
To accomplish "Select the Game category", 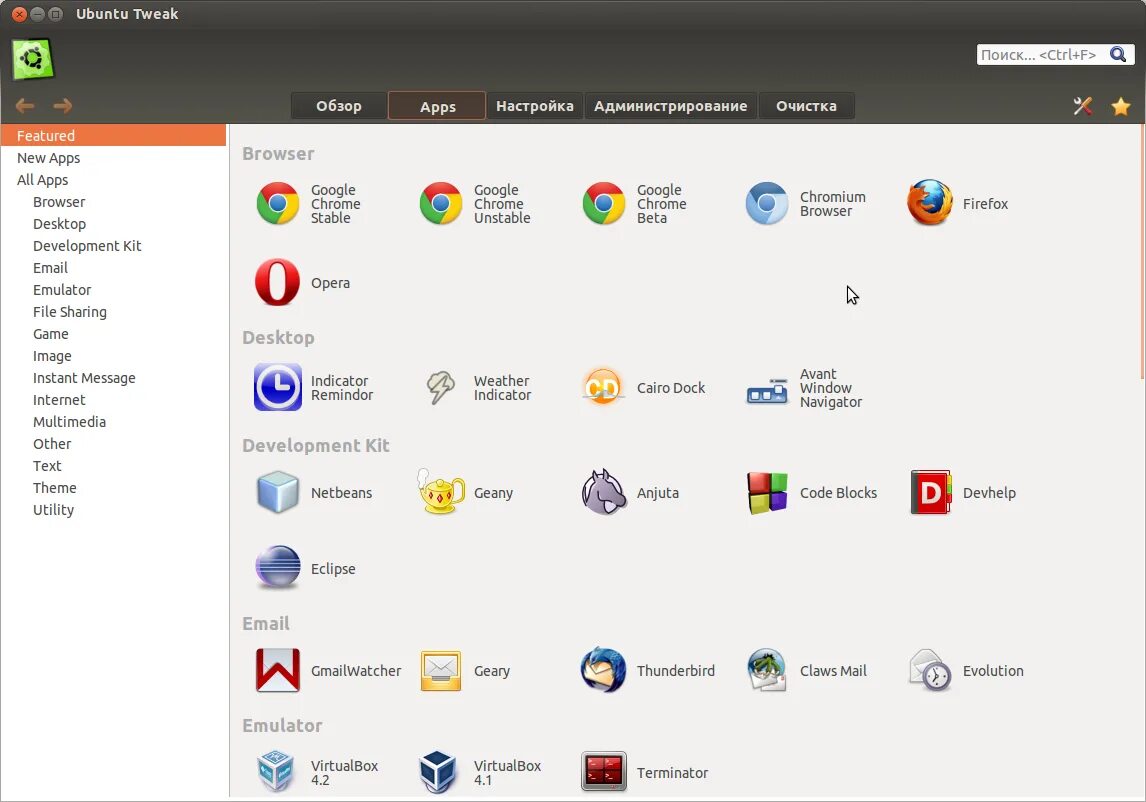I will [x=113, y=333].
